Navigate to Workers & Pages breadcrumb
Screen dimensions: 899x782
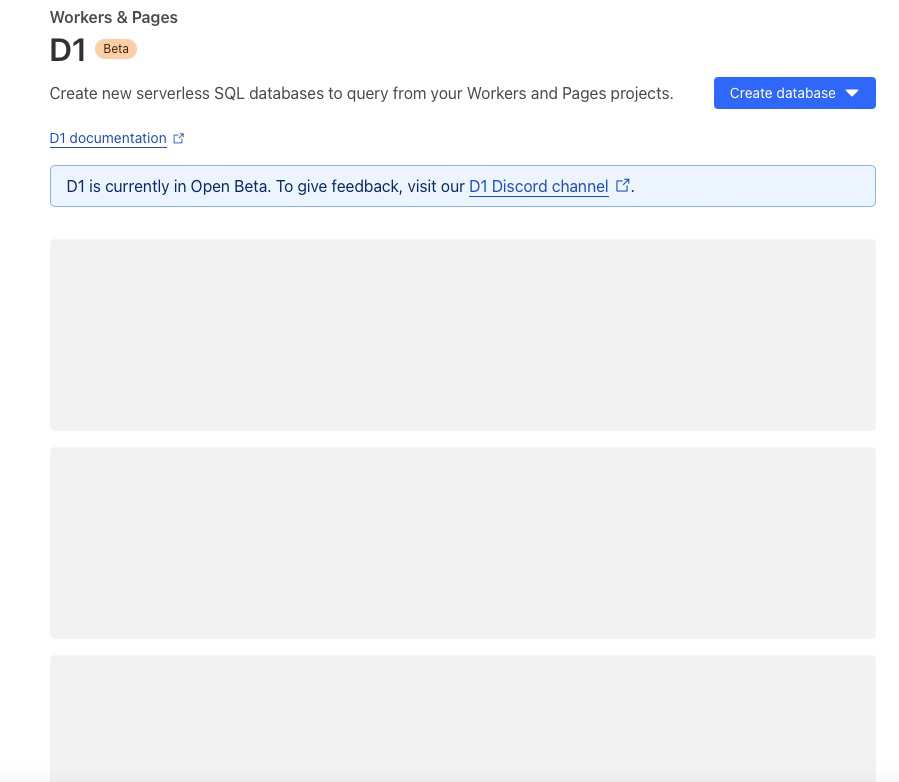(x=113, y=17)
